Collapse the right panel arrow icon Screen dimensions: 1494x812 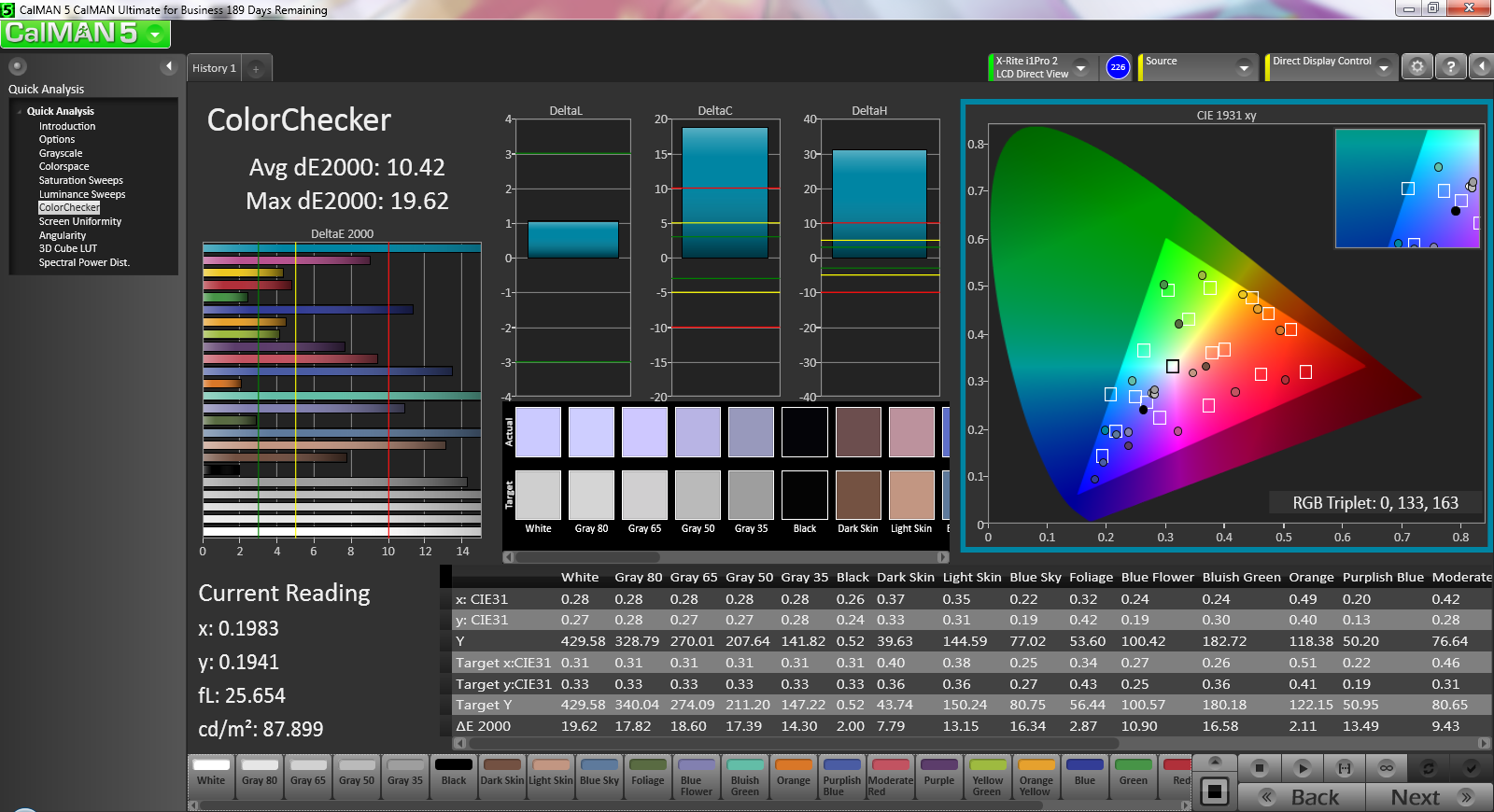coord(1482,67)
